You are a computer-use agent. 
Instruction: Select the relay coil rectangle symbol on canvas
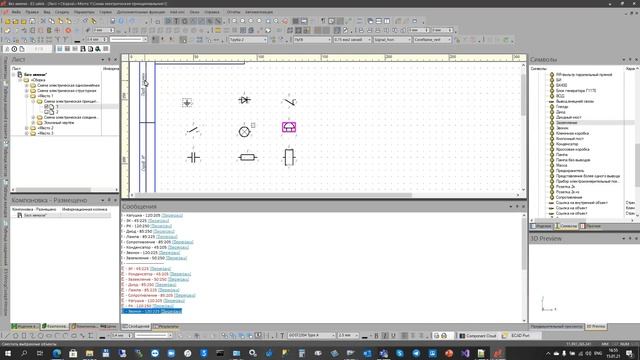pos(289,157)
